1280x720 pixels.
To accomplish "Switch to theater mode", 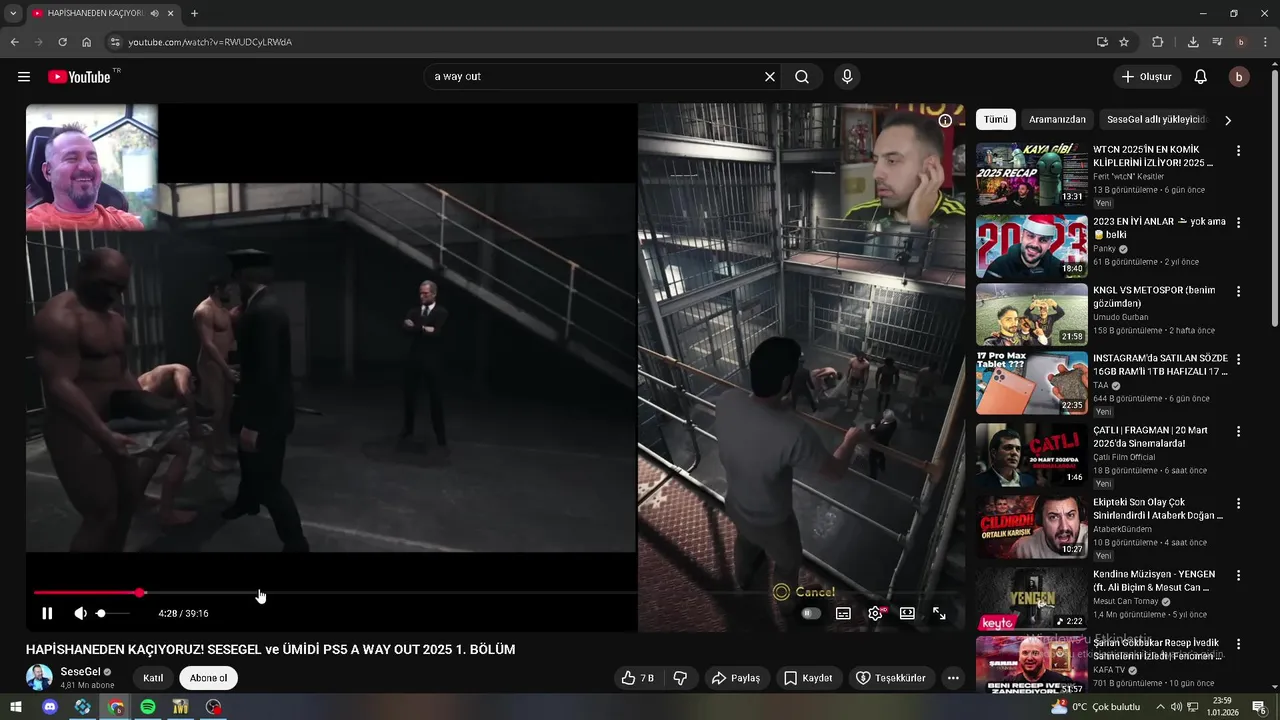I will click(x=907, y=613).
